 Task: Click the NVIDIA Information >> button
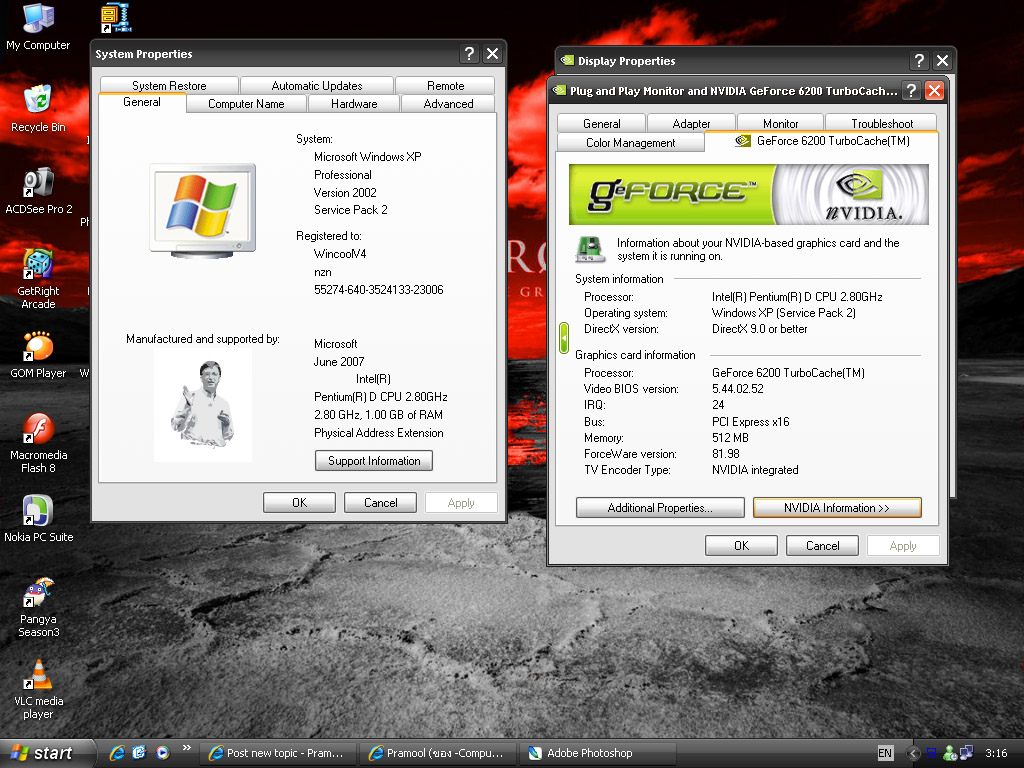point(836,508)
